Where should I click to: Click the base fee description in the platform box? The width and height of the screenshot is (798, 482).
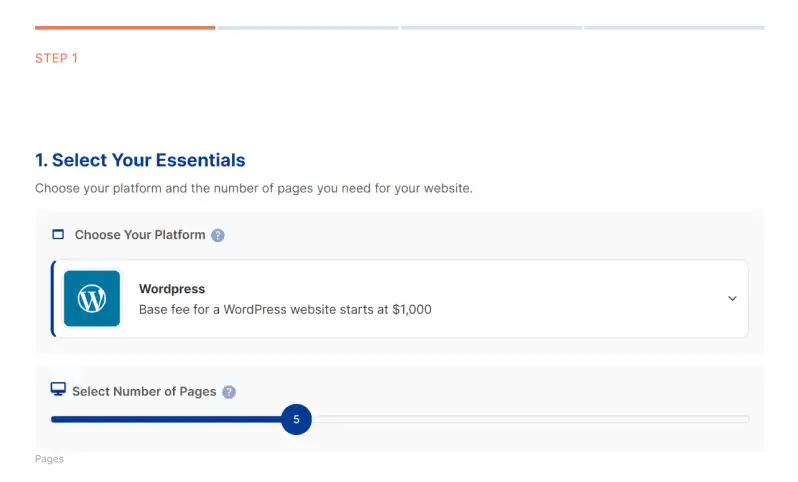click(285, 310)
